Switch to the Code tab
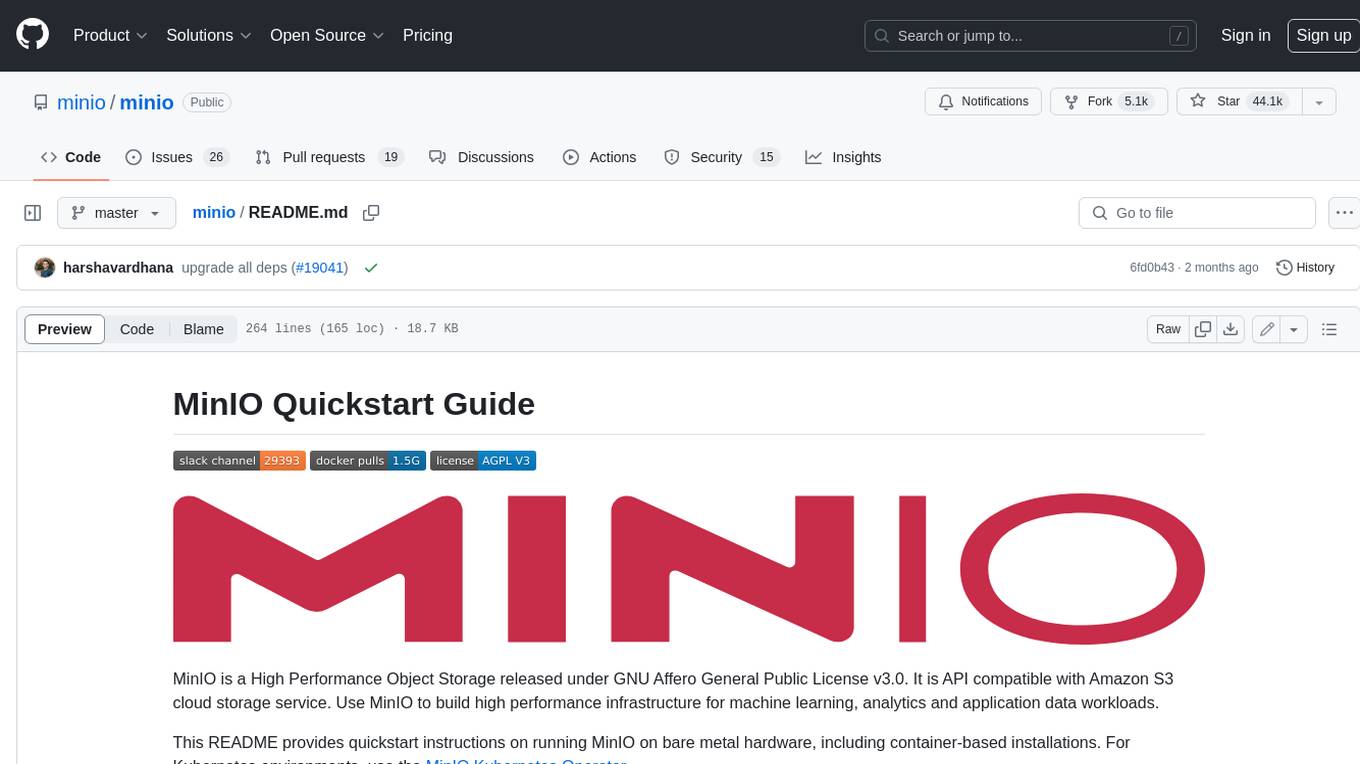 [71, 157]
